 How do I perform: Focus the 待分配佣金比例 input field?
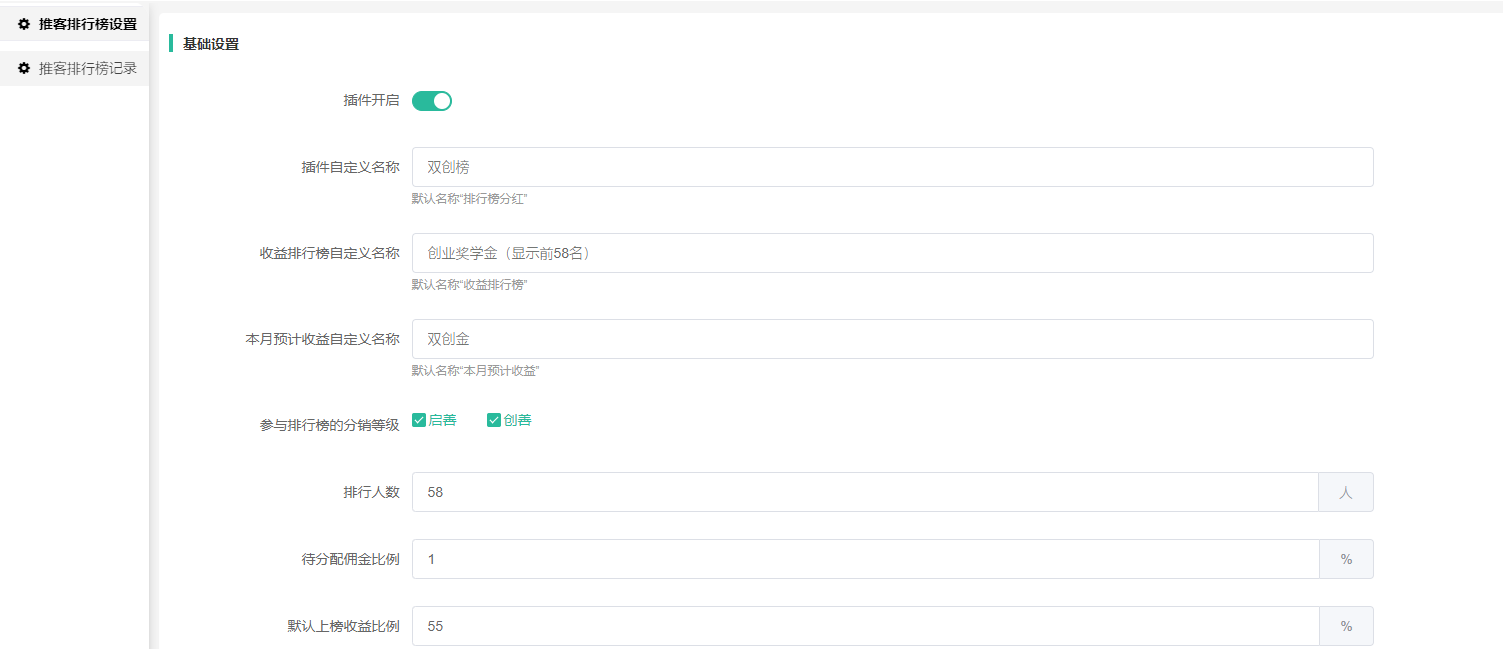click(x=865, y=559)
